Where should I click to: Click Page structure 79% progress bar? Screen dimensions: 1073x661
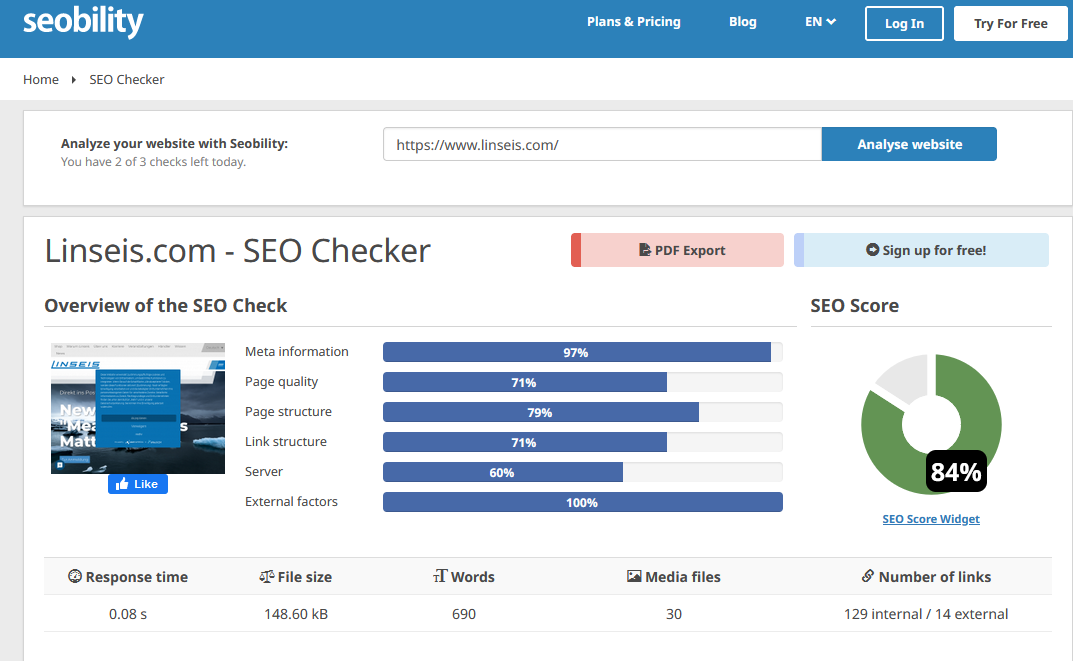pyautogui.click(x=582, y=412)
